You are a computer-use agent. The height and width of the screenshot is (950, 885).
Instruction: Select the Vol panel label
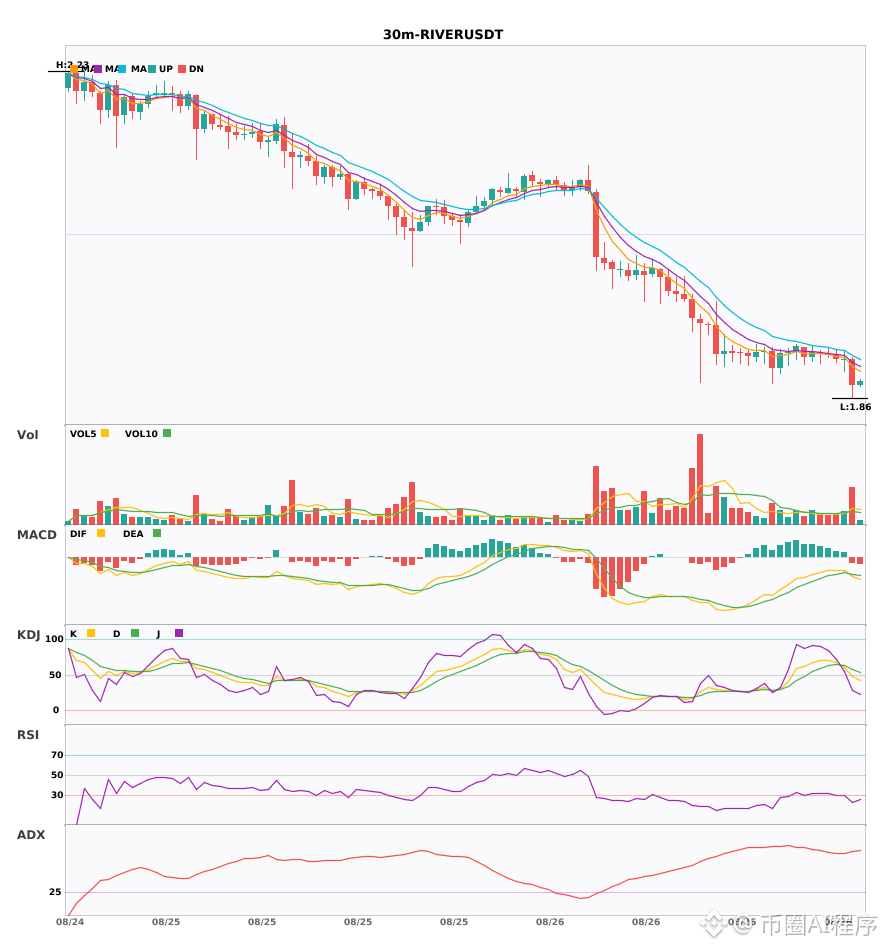pos(27,434)
